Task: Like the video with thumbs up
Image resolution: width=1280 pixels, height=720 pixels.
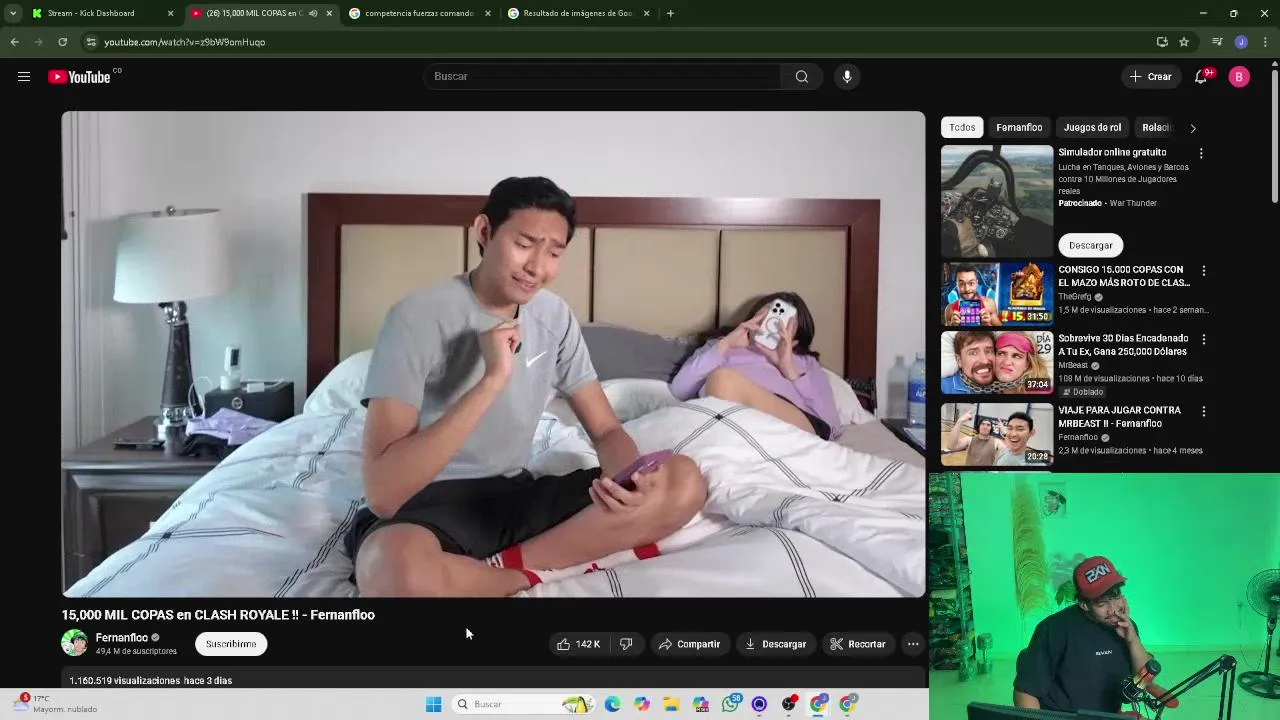Action: pos(578,644)
